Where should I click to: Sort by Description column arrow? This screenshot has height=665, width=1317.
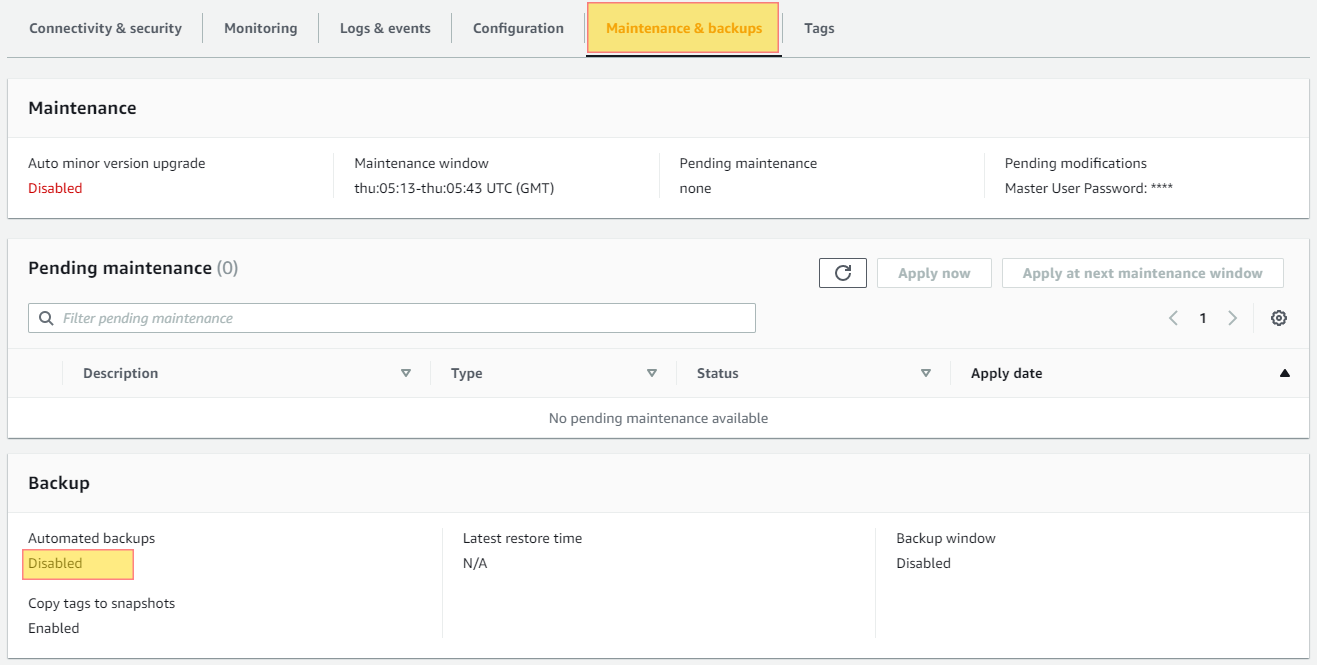(406, 373)
